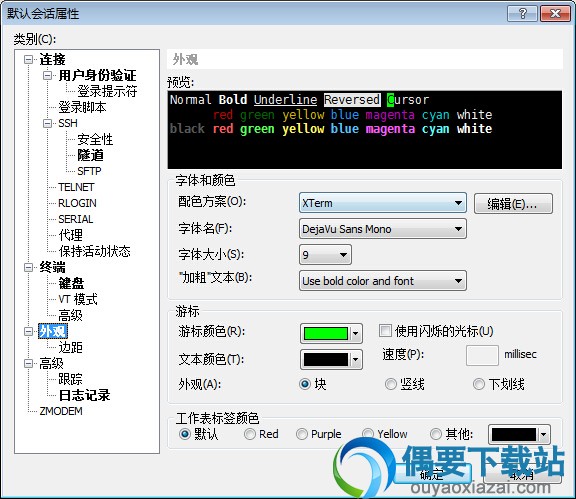Select 边距 under 外观

[71, 347]
